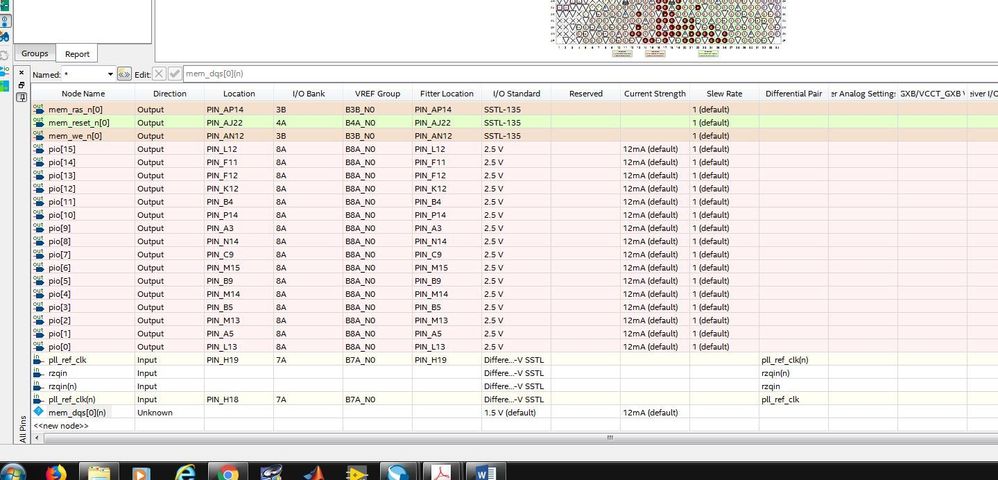This screenshot has height=480, width=998.
Task: Click output pin icon of mem_we_n[0]
Action: coord(39,136)
